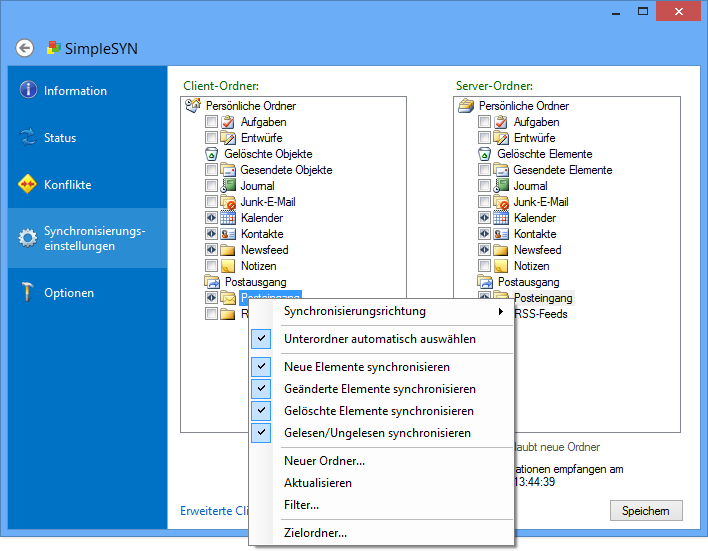Viewport: 708px width, 551px height.
Task: Click the Speichern button
Action: pos(646,511)
